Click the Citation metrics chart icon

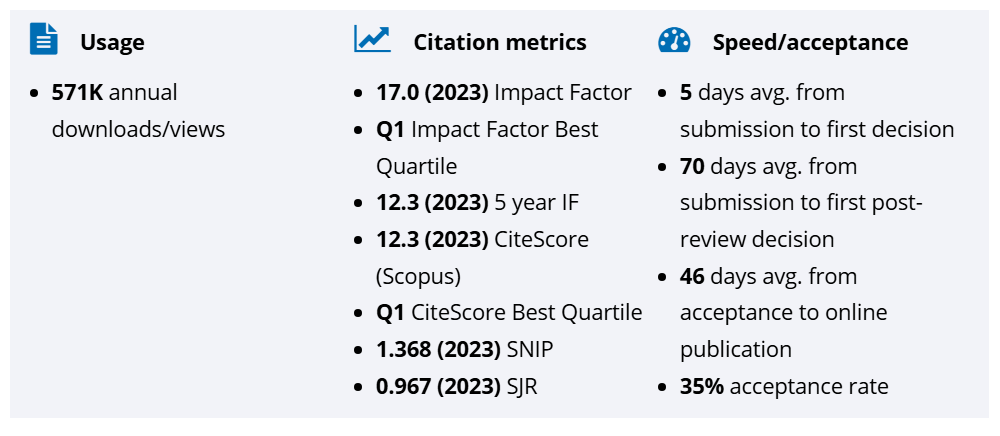click(372, 40)
